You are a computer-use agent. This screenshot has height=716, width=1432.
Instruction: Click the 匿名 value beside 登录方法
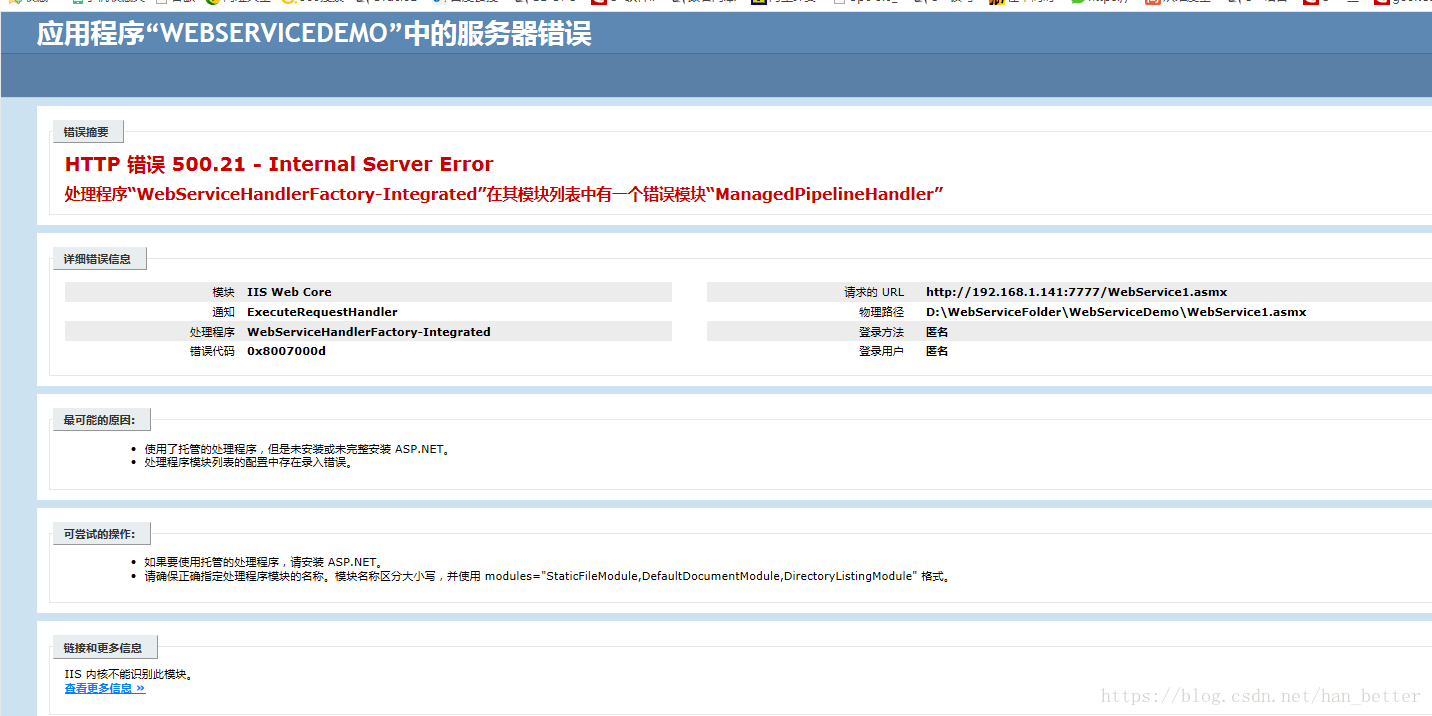[937, 332]
